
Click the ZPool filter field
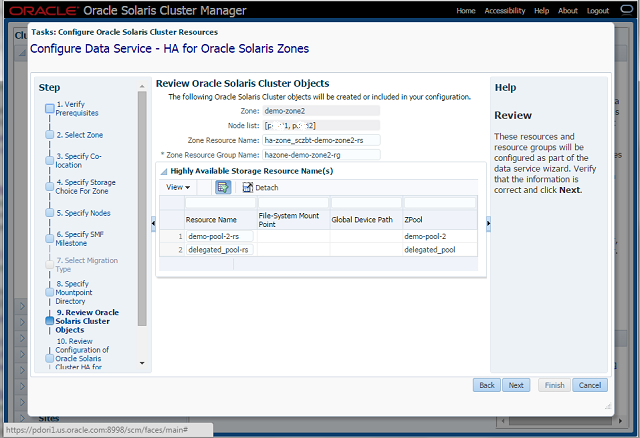click(440, 202)
